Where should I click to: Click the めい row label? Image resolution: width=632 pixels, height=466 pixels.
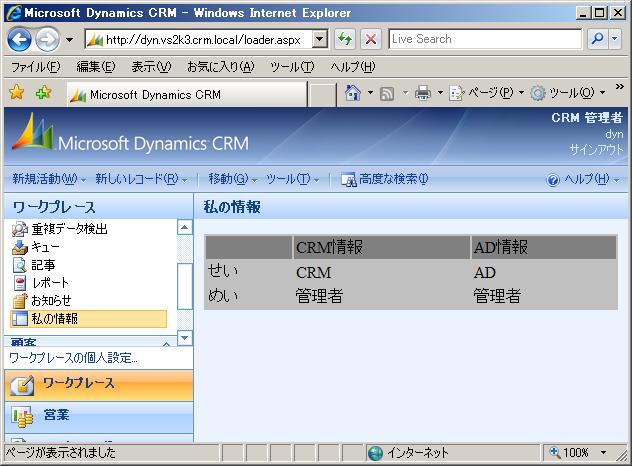[x=222, y=295]
